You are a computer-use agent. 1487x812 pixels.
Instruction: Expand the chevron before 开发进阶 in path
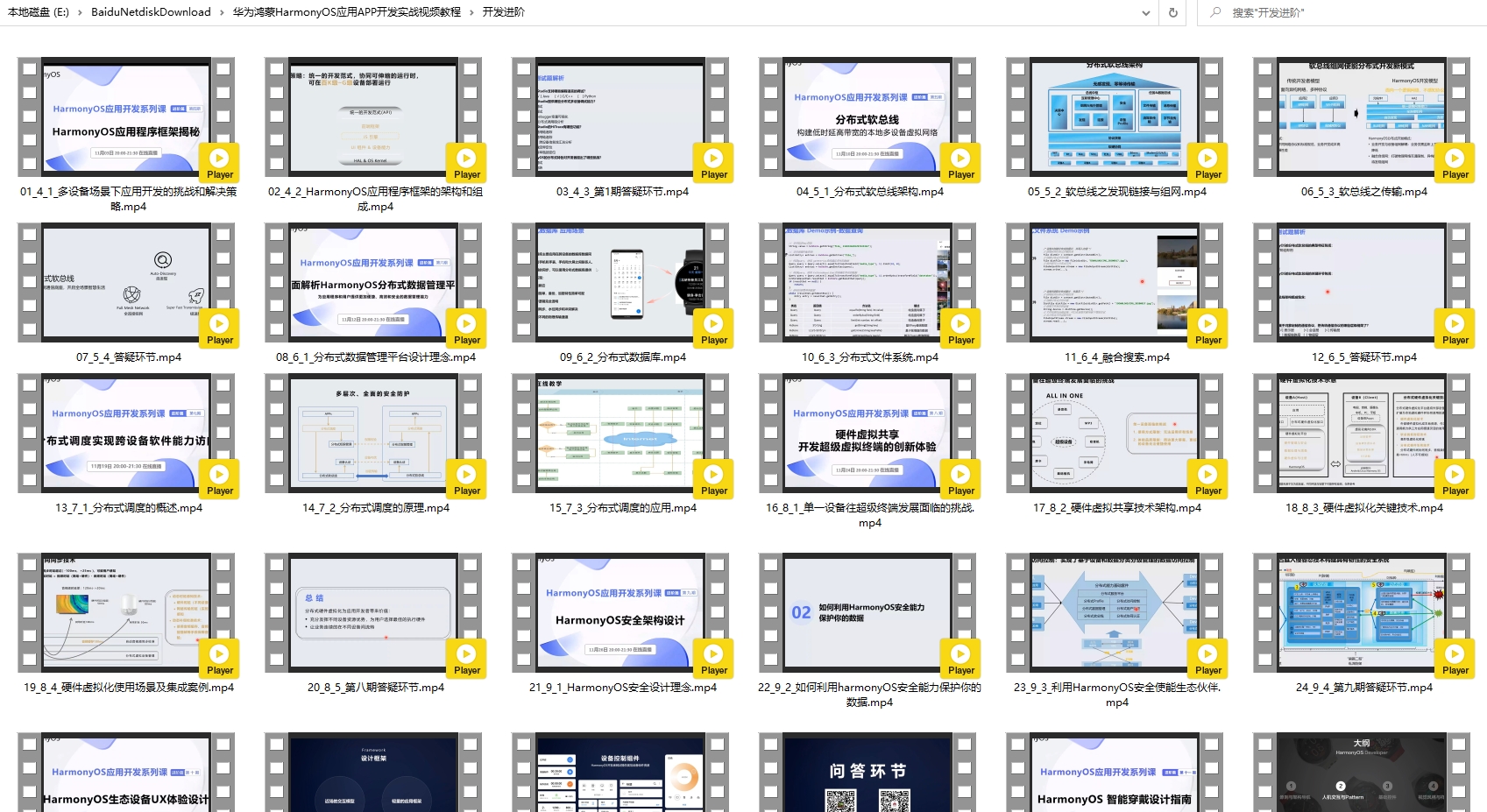pyautogui.click(x=471, y=12)
